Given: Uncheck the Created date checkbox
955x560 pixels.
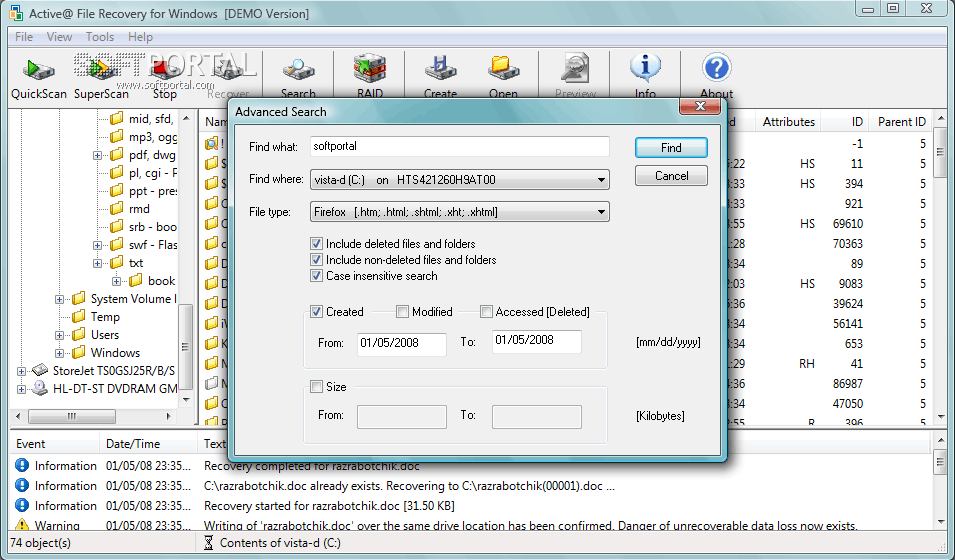Looking at the screenshot, I should 316,312.
